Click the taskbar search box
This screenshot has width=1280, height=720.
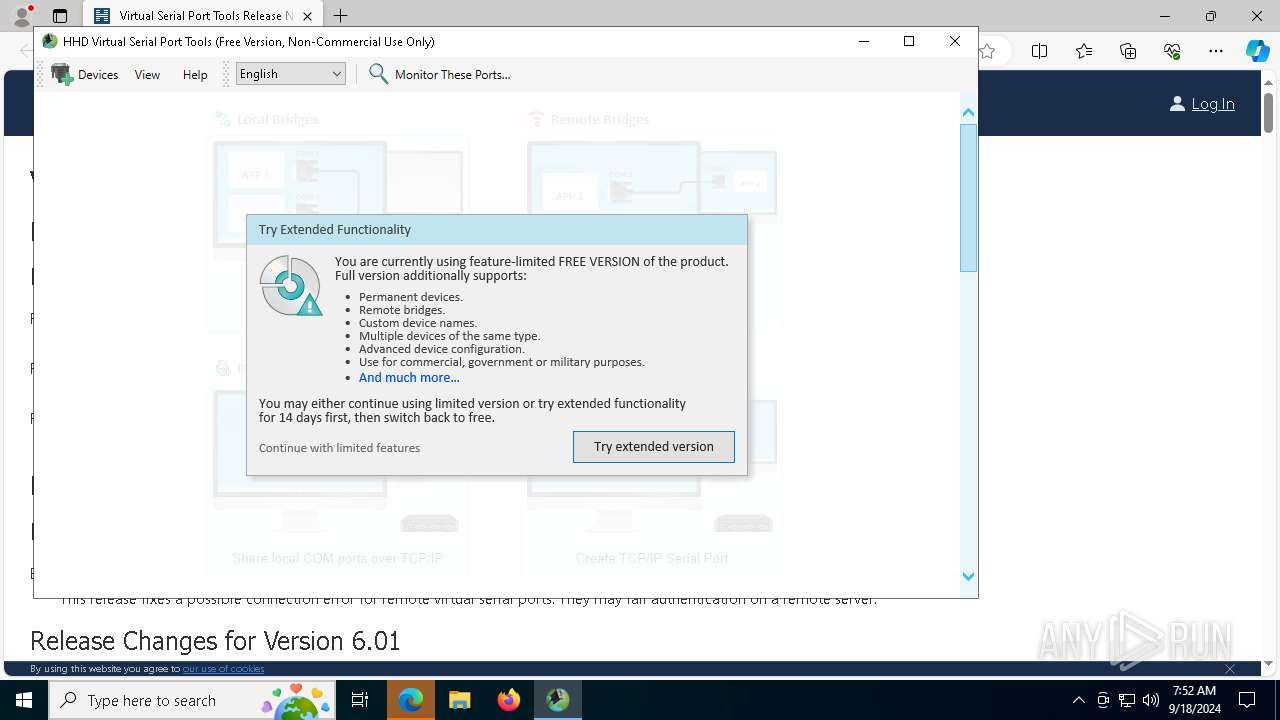pyautogui.click(x=192, y=700)
